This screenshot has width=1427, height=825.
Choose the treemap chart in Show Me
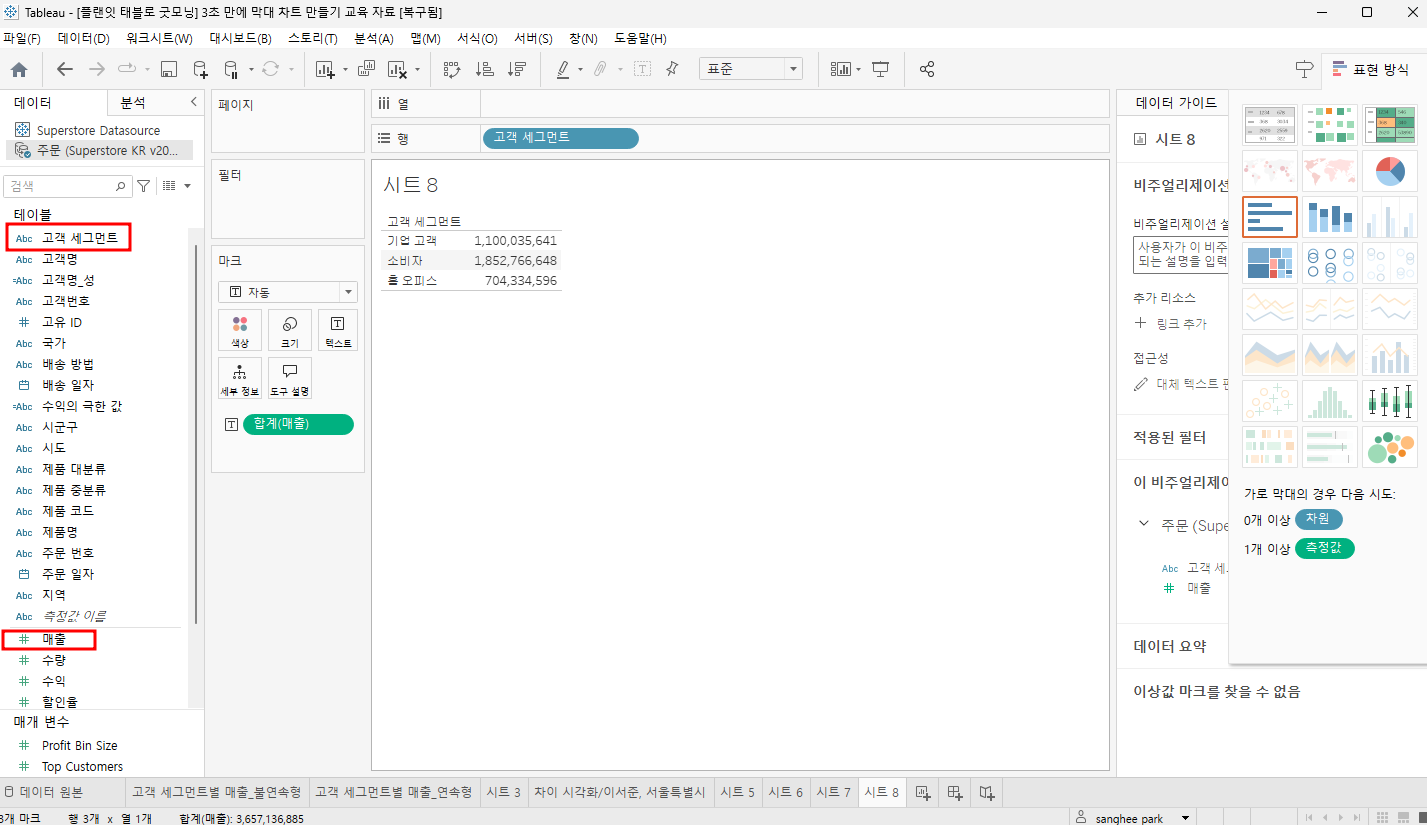1270,263
